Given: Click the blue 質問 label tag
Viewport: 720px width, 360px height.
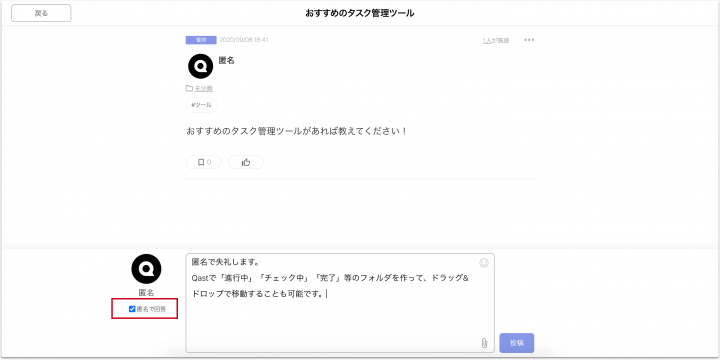Looking at the screenshot, I should click(201, 40).
